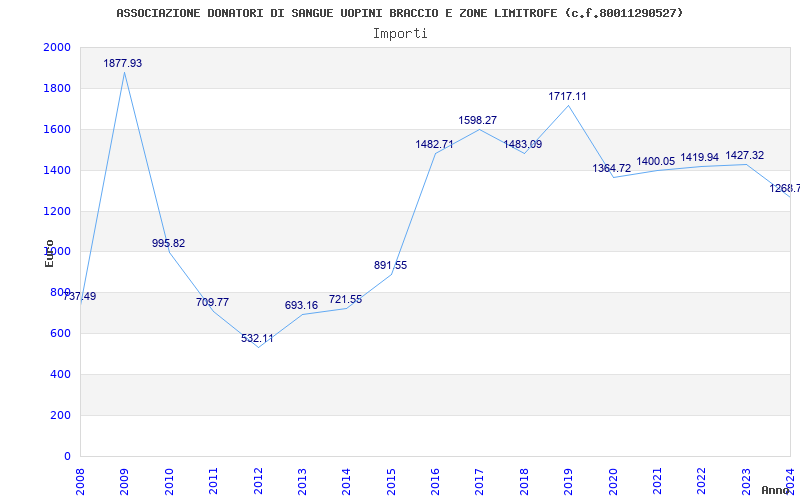
Task: Click the 2014 x-axis label
Action: tap(346, 481)
